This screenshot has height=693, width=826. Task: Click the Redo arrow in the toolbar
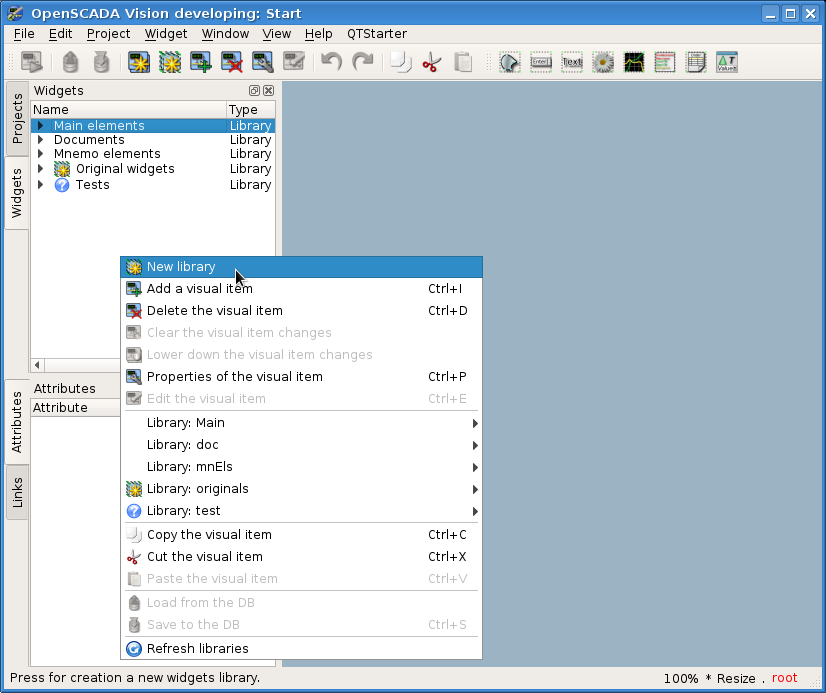[x=363, y=62]
